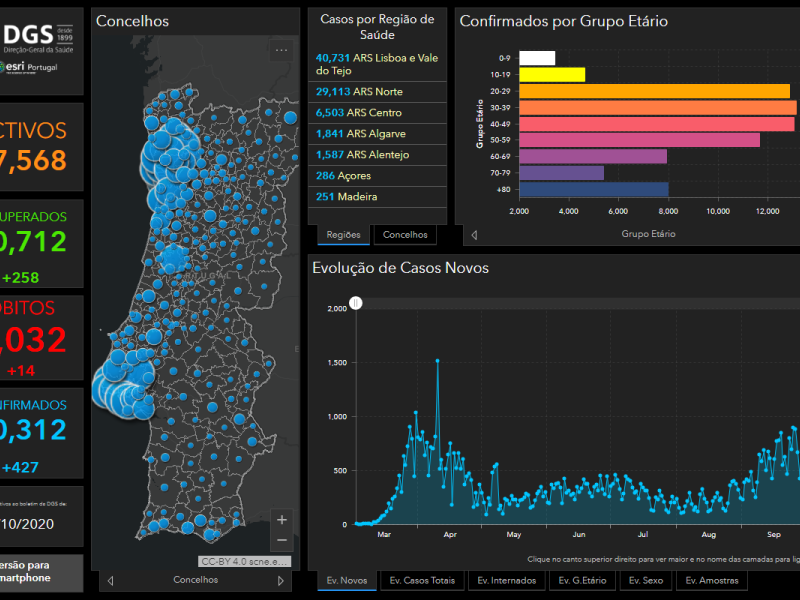Viewport: 800px width, 600px height.
Task: Select the yellow 10-19 age group bar
Action: [552, 74]
